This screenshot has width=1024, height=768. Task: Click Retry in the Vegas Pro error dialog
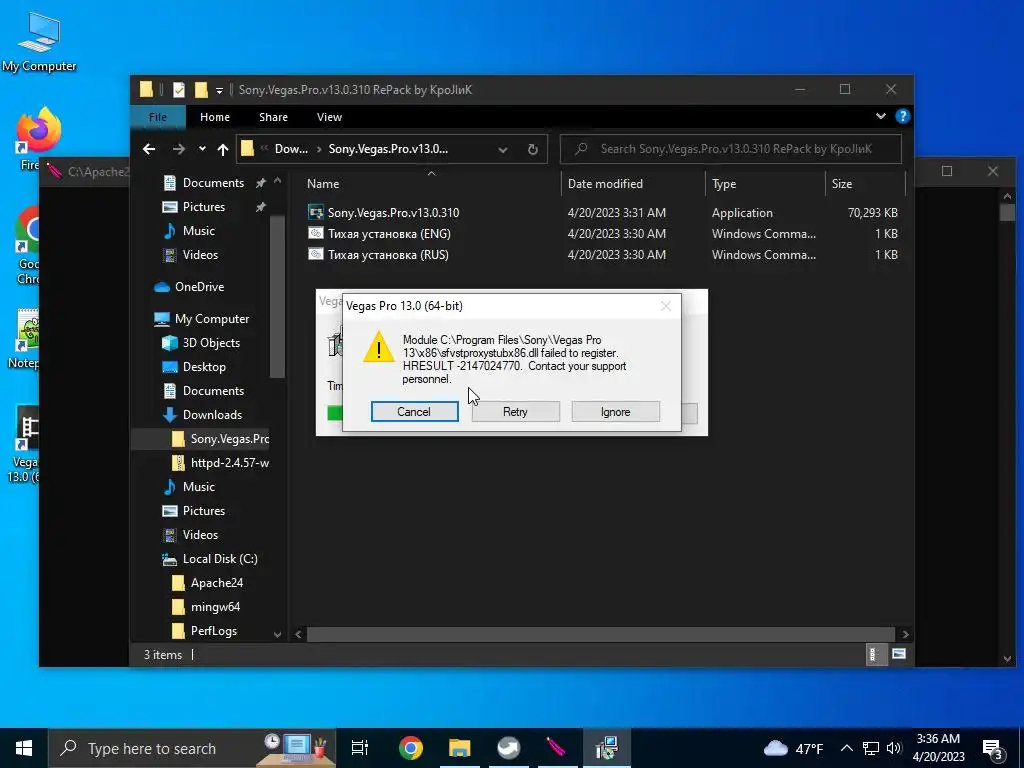click(x=515, y=411)
